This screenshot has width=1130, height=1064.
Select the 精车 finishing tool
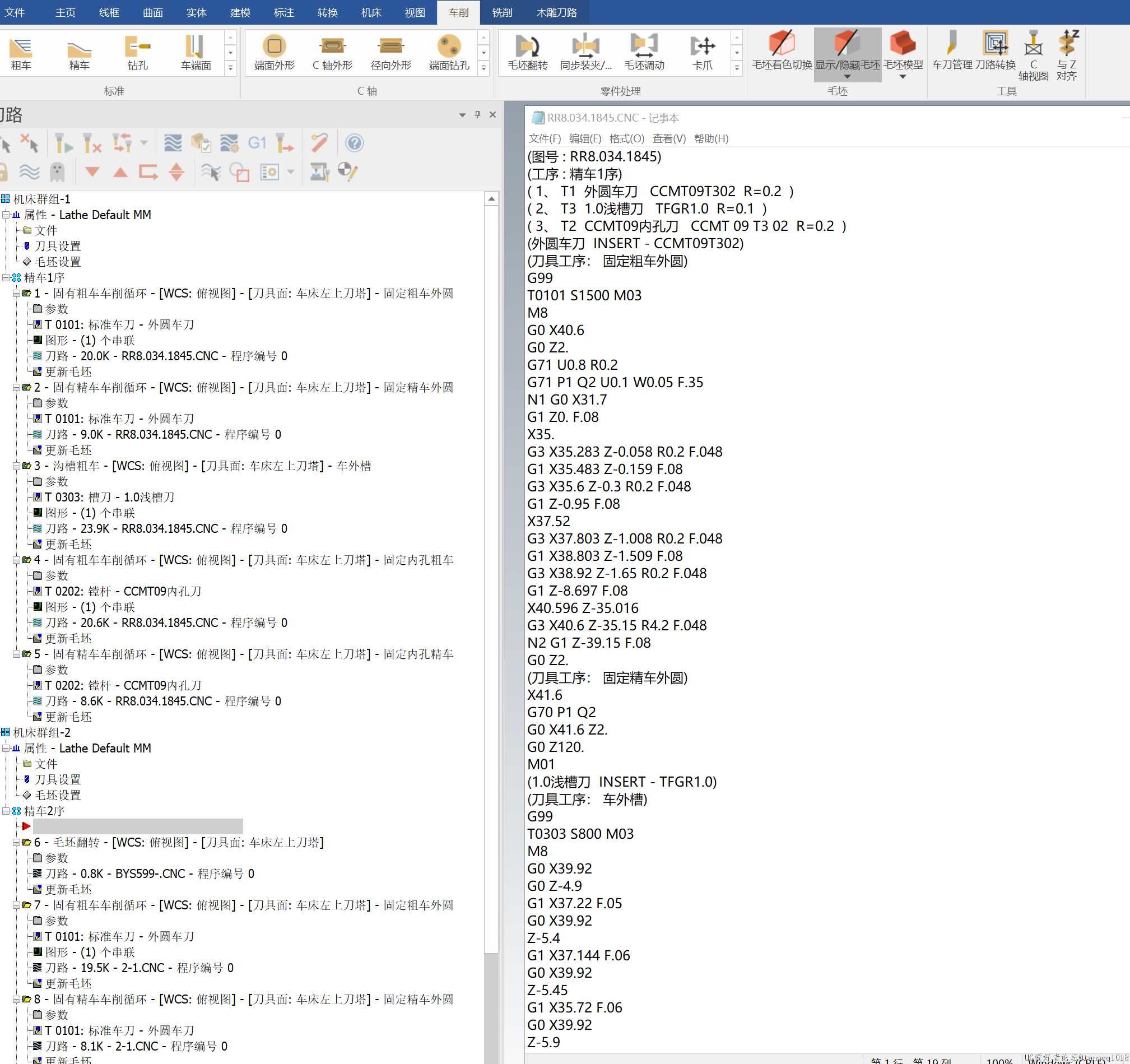point(79,53)
